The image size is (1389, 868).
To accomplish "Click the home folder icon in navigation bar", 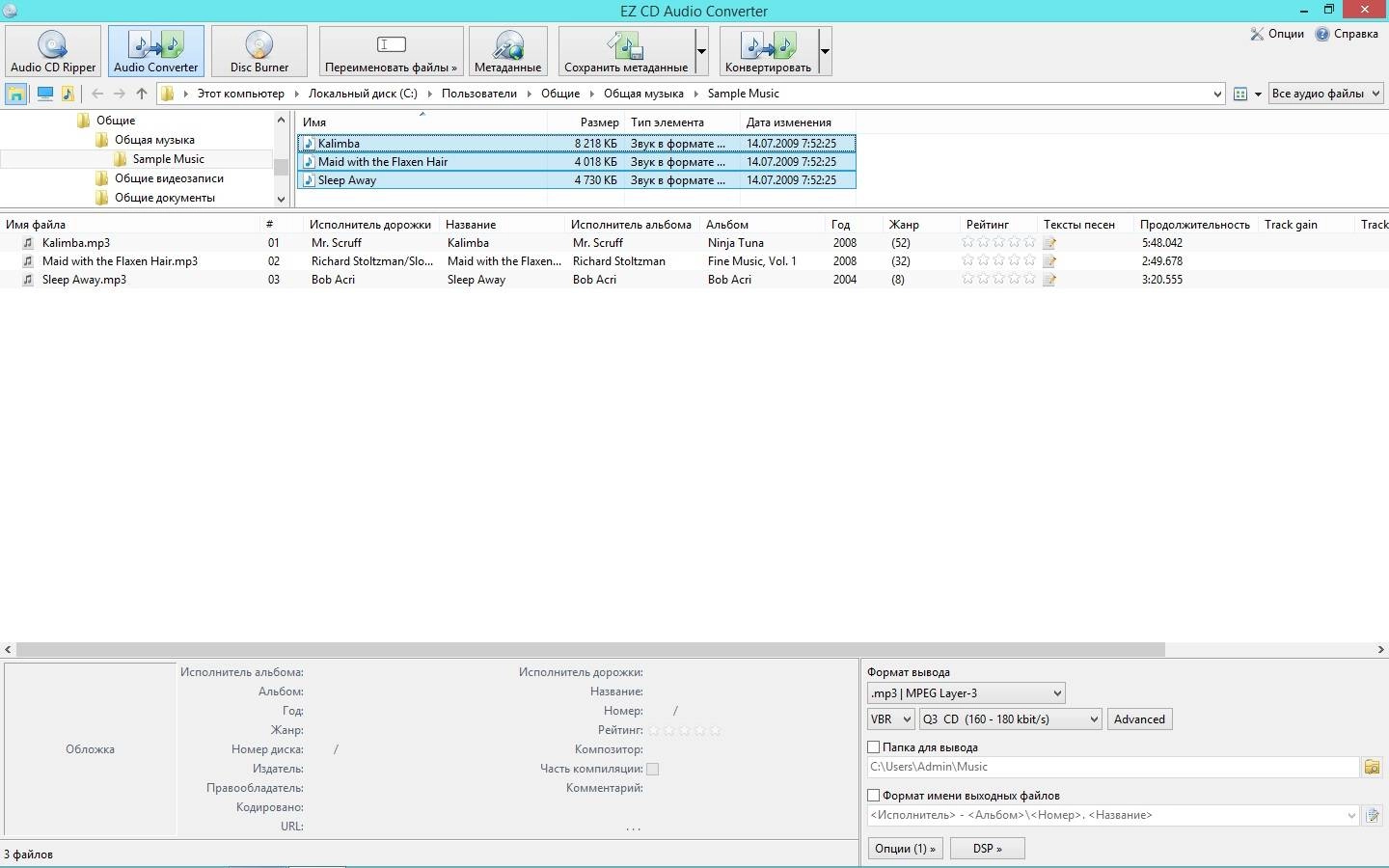I will coord(16,94).
